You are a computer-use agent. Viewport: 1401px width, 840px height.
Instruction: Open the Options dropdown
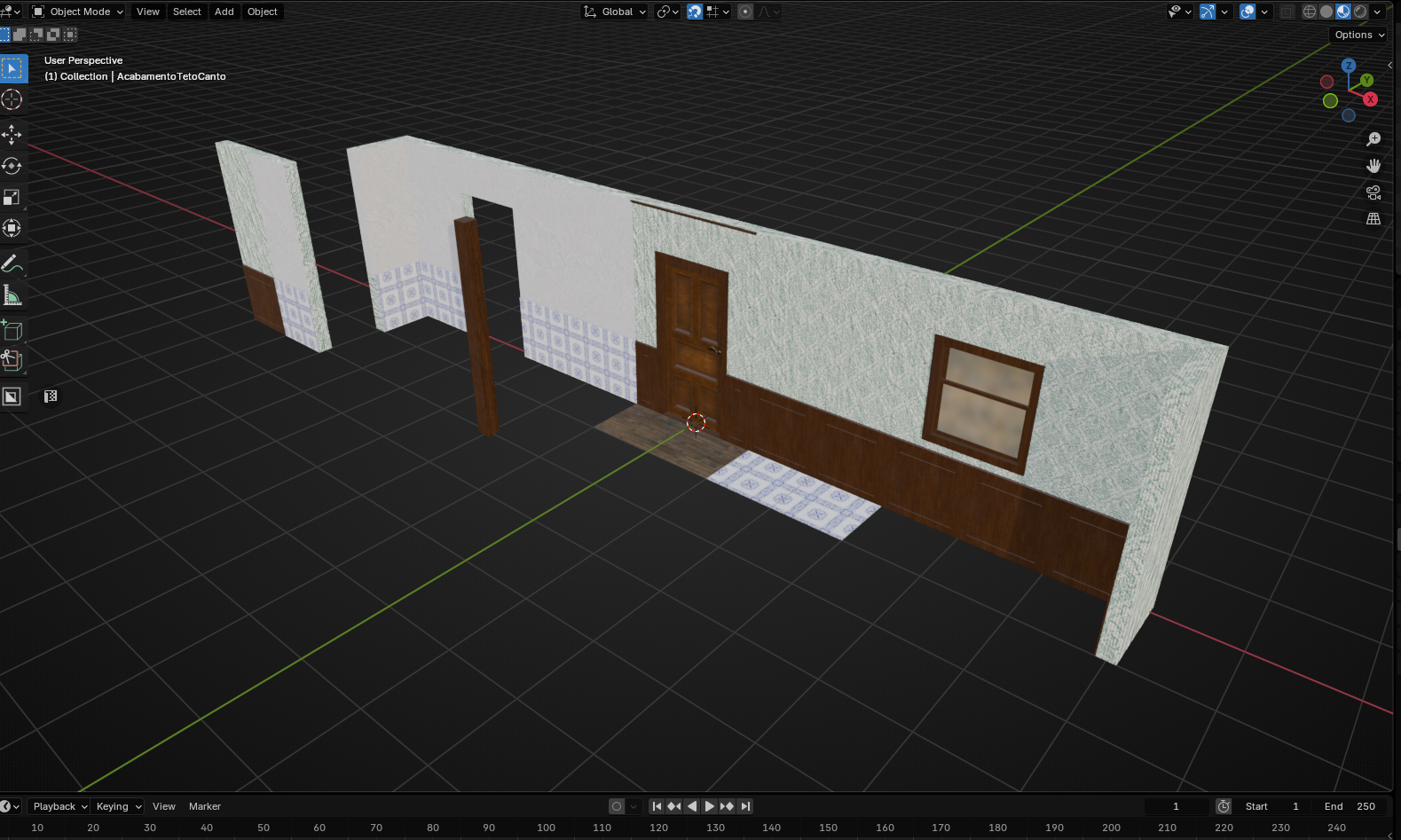pos(1358,35)
